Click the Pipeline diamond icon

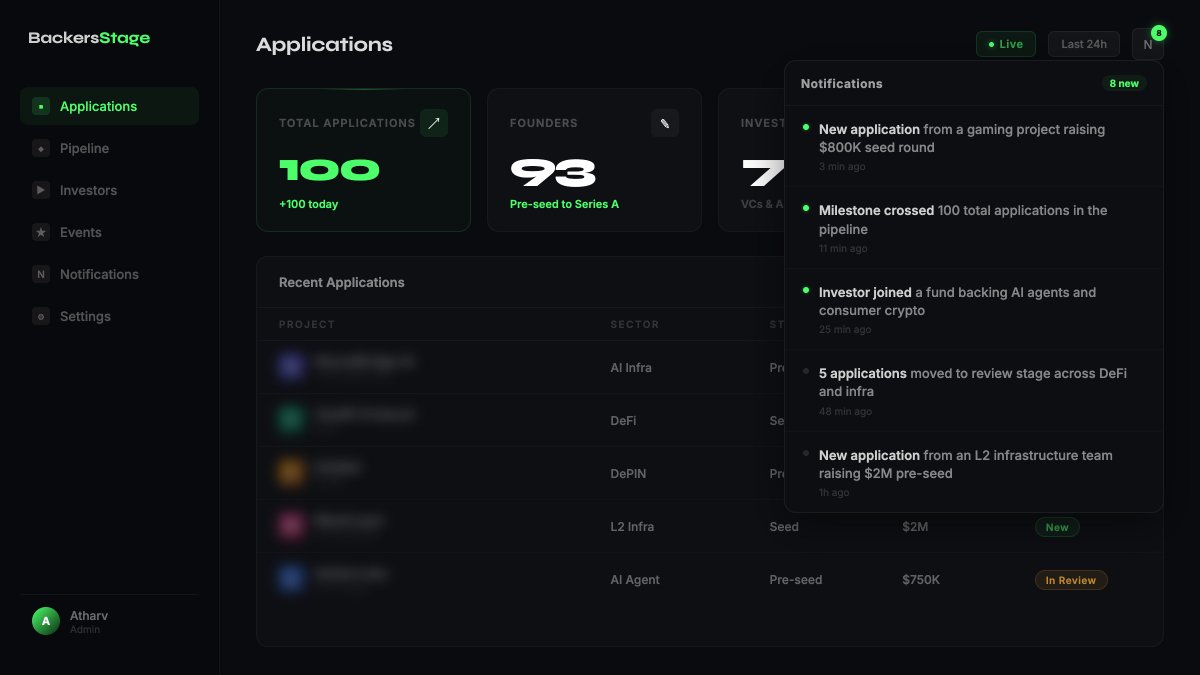click(40, 148)
